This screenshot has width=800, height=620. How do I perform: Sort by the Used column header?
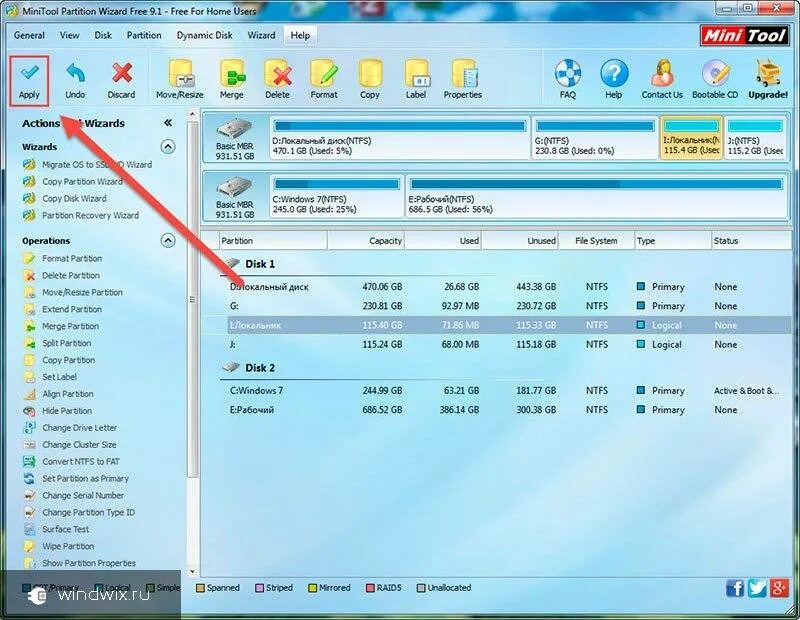[x=443, y=241]
